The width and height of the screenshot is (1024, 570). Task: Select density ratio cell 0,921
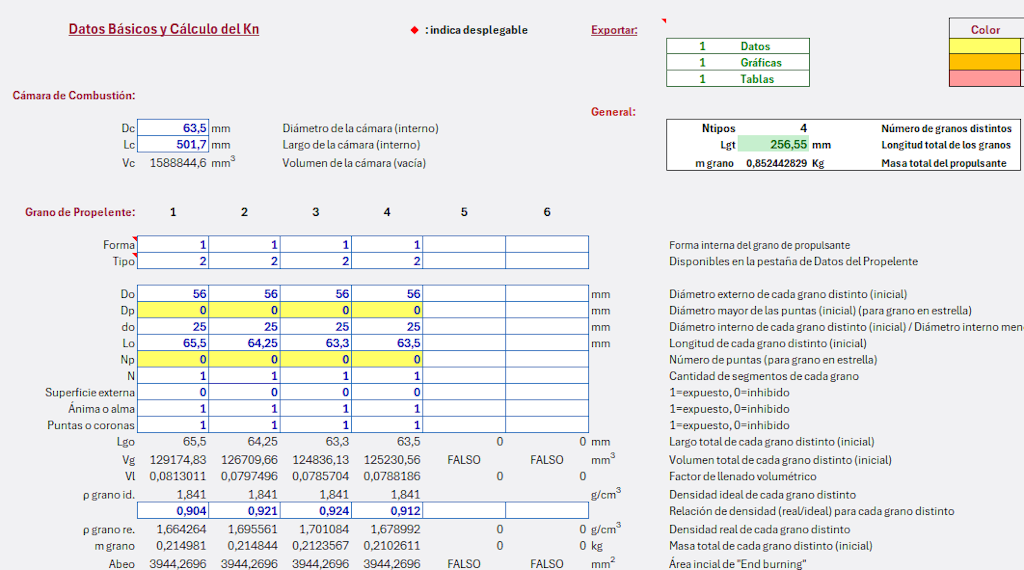pyautogui.click(x=244, y=511)
